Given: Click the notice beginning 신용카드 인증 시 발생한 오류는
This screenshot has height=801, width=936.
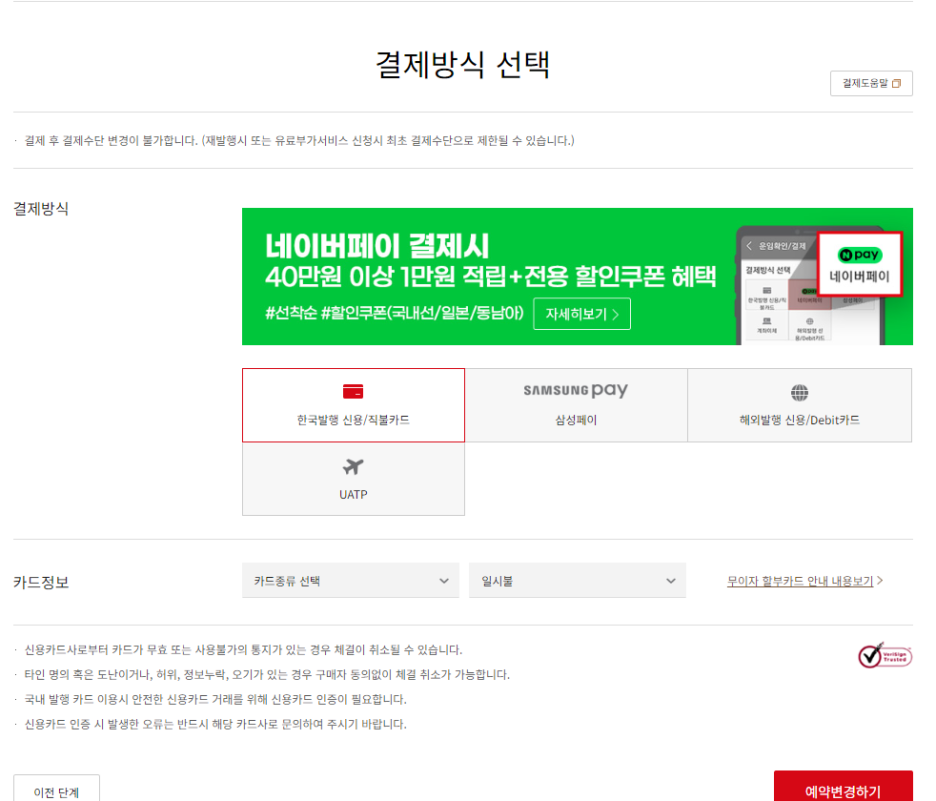Looking at the screenshot, I should [215, 724].
